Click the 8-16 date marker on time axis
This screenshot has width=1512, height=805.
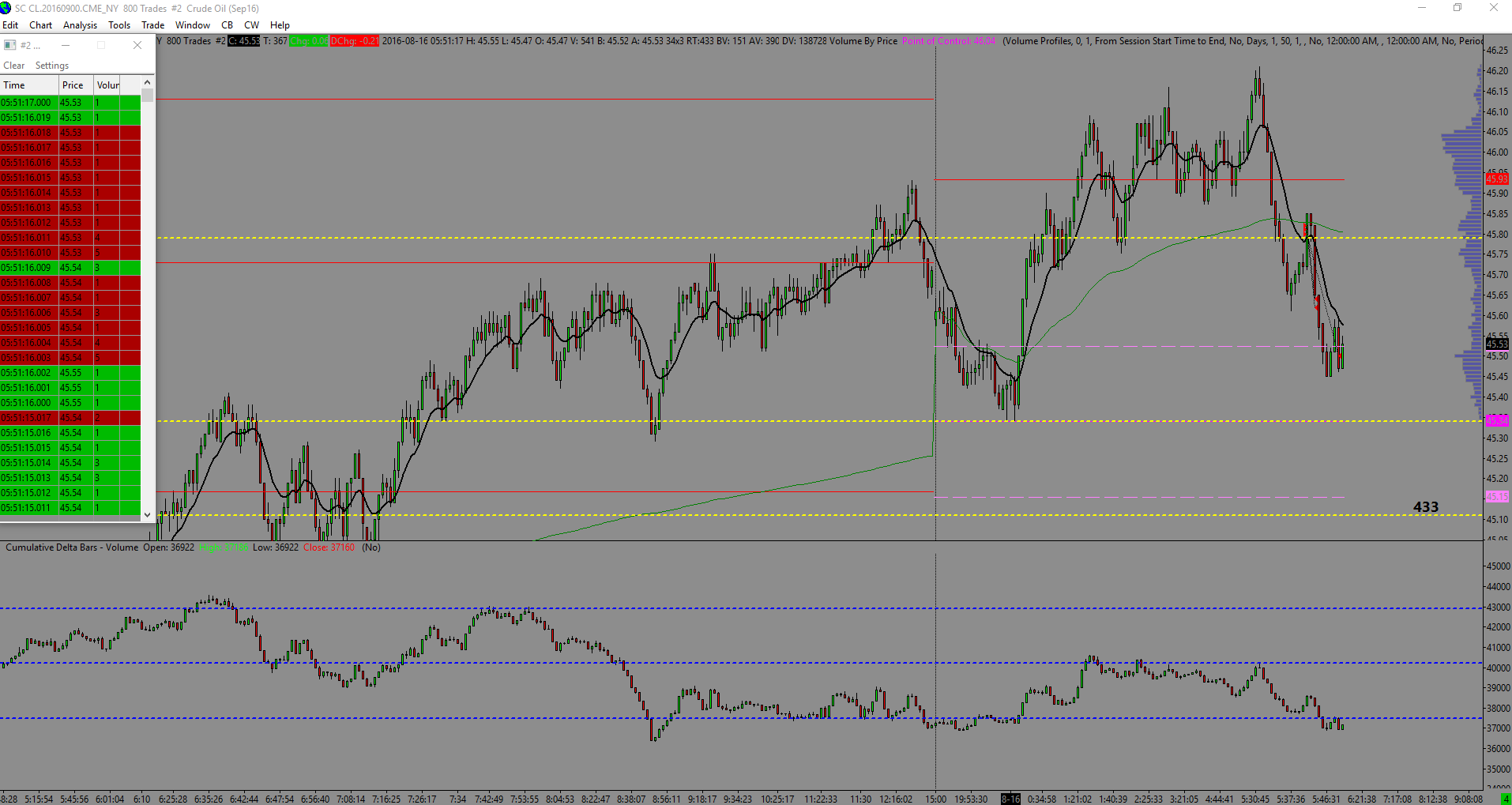pos(1010,799)
